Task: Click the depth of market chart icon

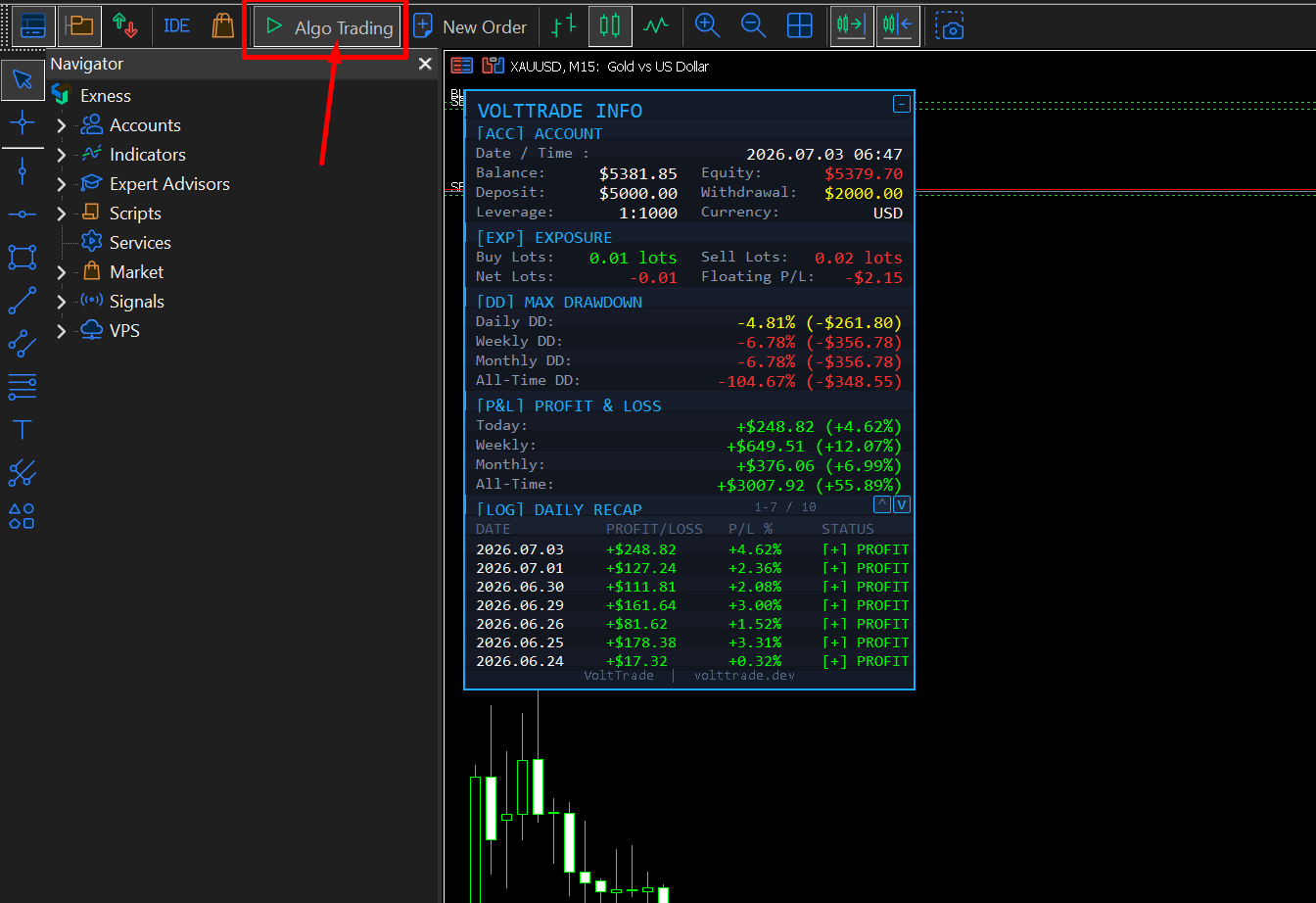Action: coord(493,66)
